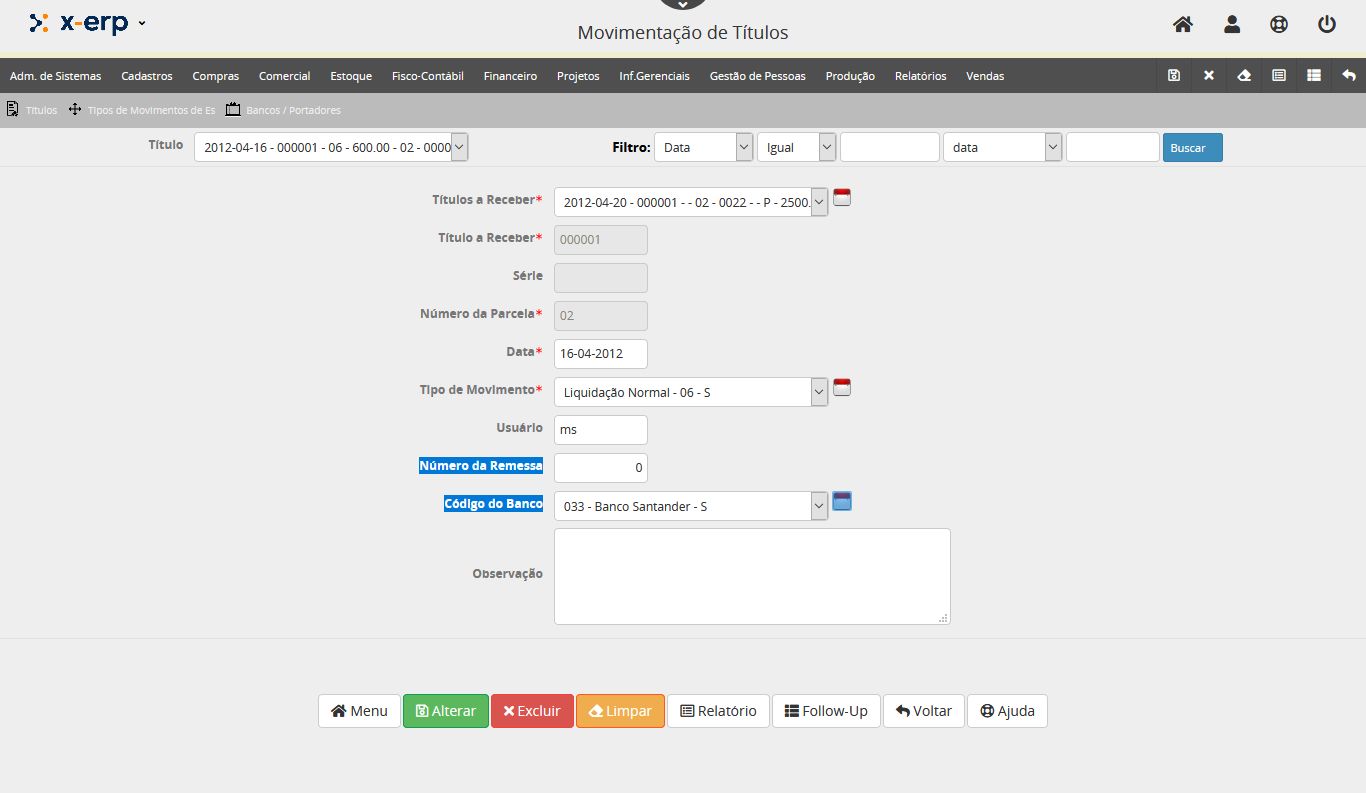Screen dimensions: 1366x793
Task: Click the X delete icon in the menu bar
Action: point(1209,75)
